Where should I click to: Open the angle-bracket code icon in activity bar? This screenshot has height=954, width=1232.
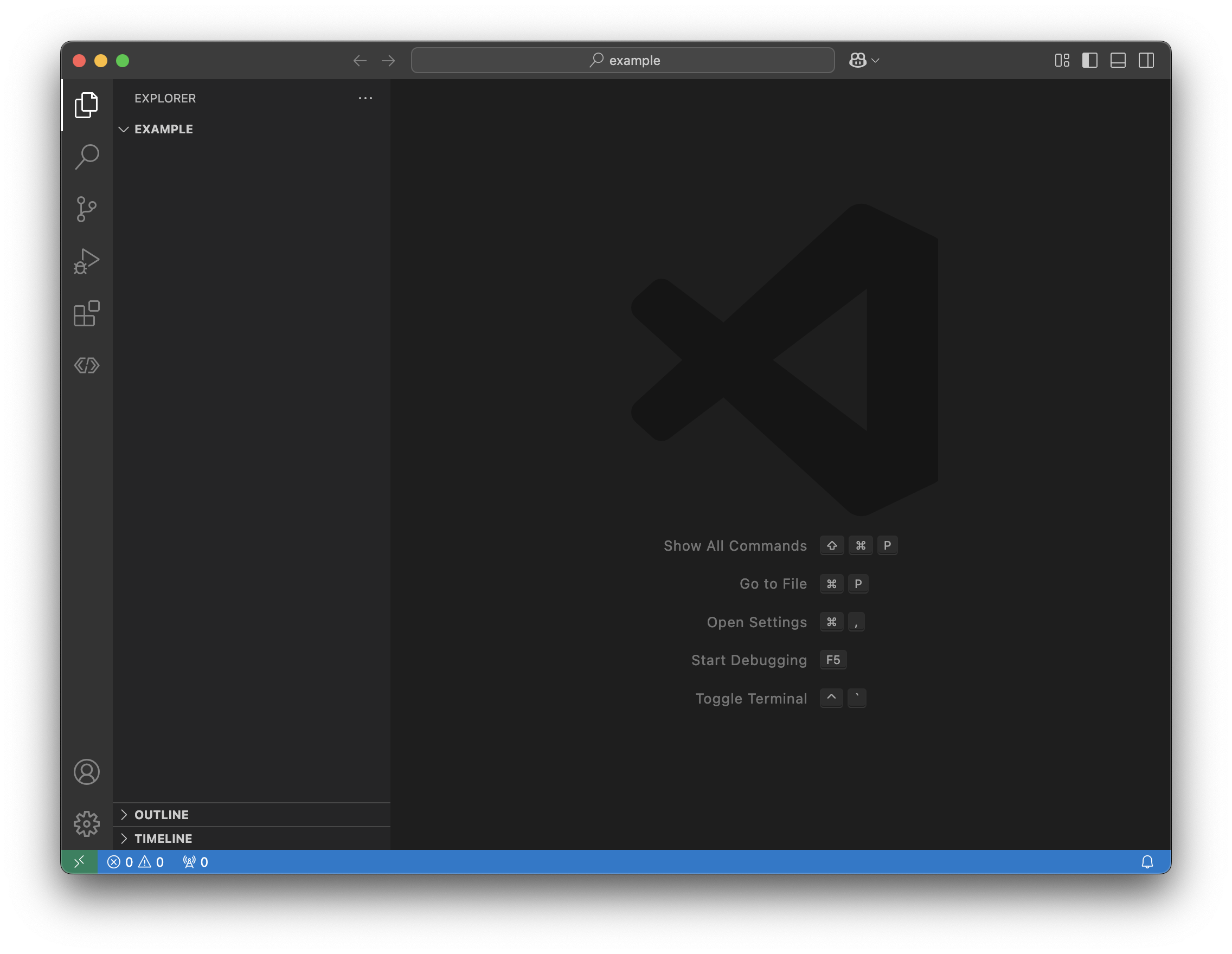point(86,365)
